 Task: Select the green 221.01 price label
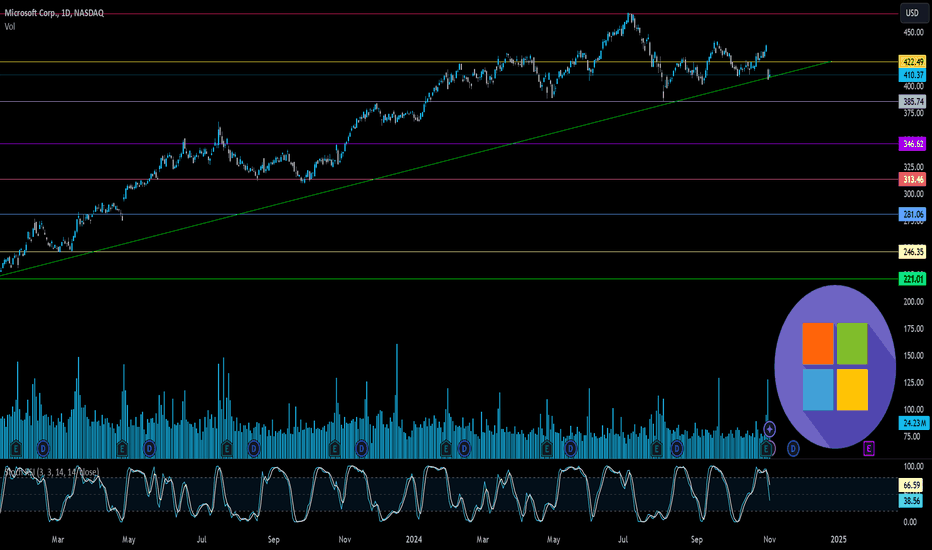[913, 279]
